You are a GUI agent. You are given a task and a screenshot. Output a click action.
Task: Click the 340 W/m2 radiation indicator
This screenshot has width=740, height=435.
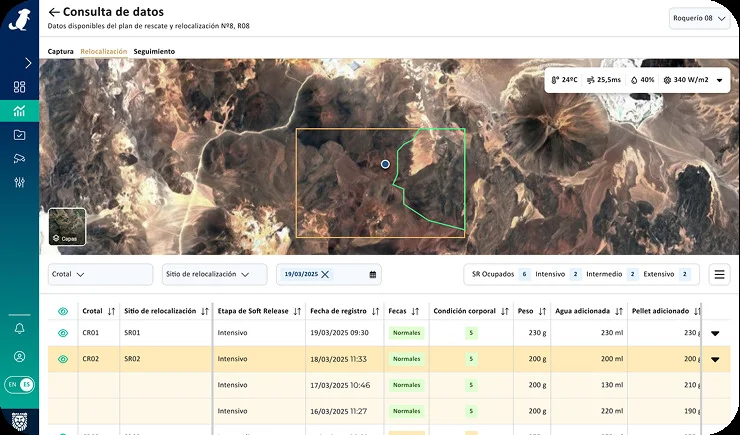coord(686,80)
